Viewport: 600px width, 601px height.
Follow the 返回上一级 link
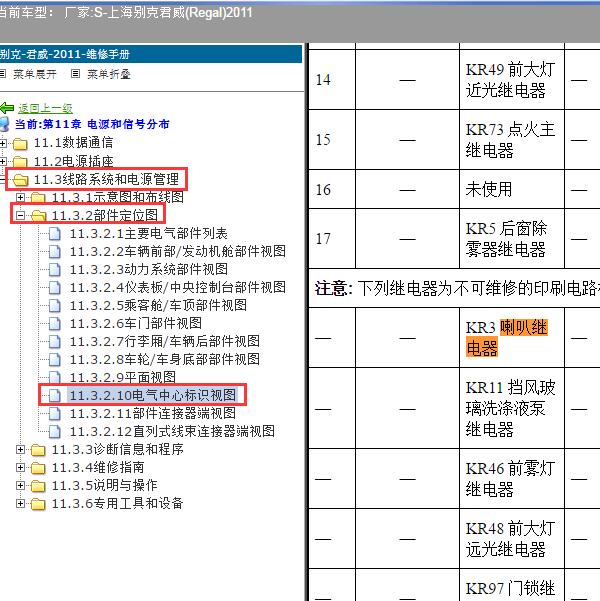click(45, 108)
